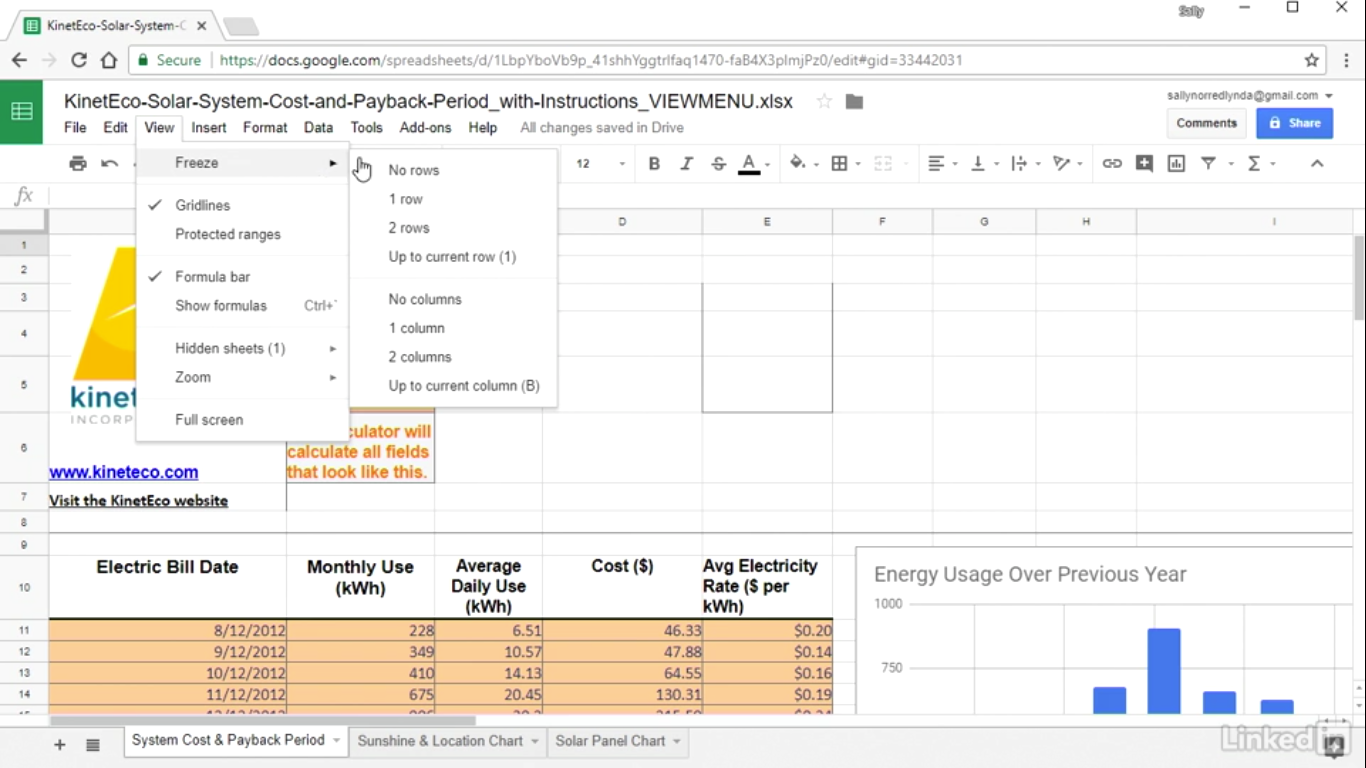The width and height of the screenshot is (1366, 768).
Task: Open text wrapping options
Action: [1019, 163]
